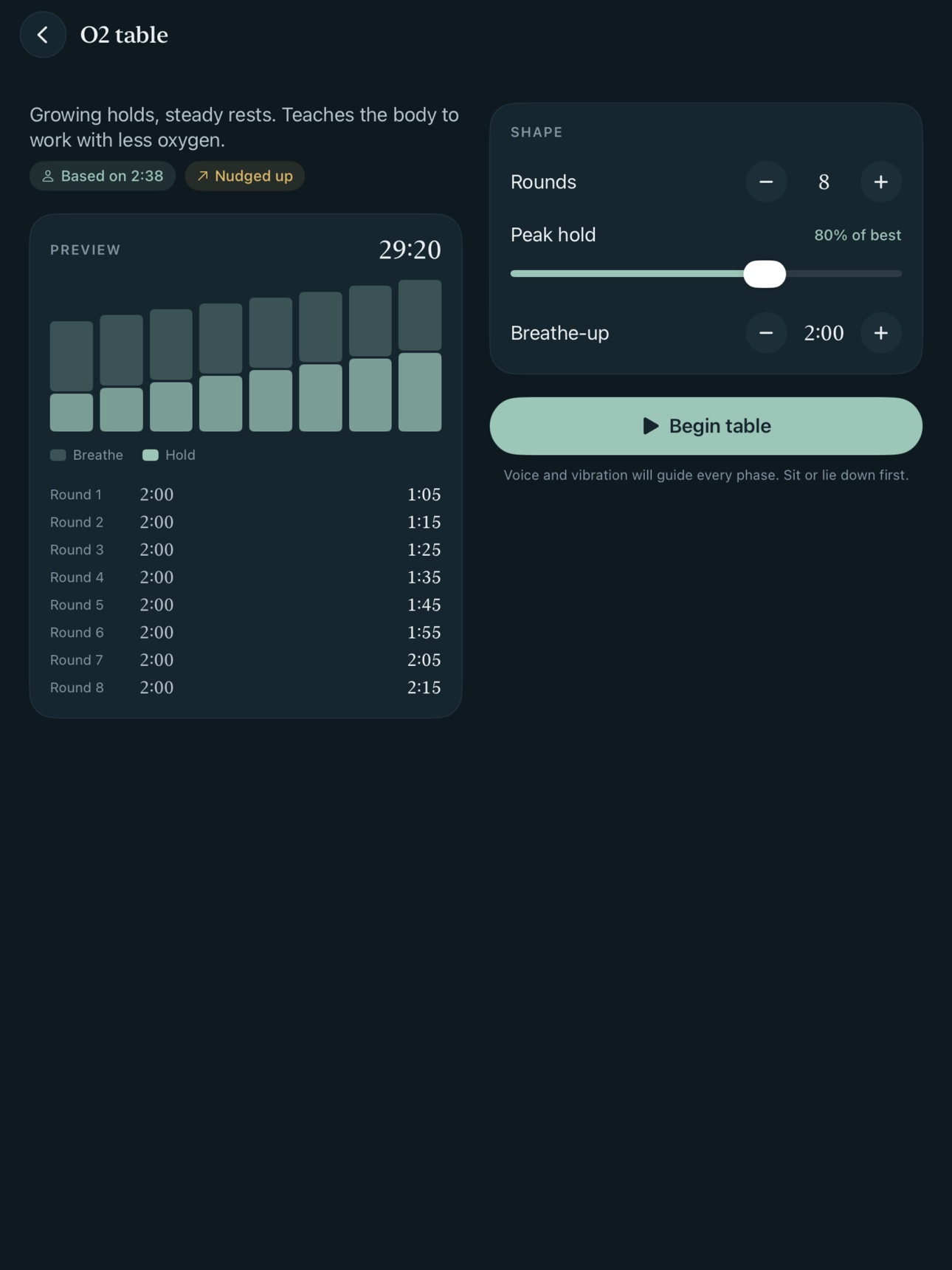Click the SHAPE heading
The image size is (952, 1270).
(x=537, y=132)
